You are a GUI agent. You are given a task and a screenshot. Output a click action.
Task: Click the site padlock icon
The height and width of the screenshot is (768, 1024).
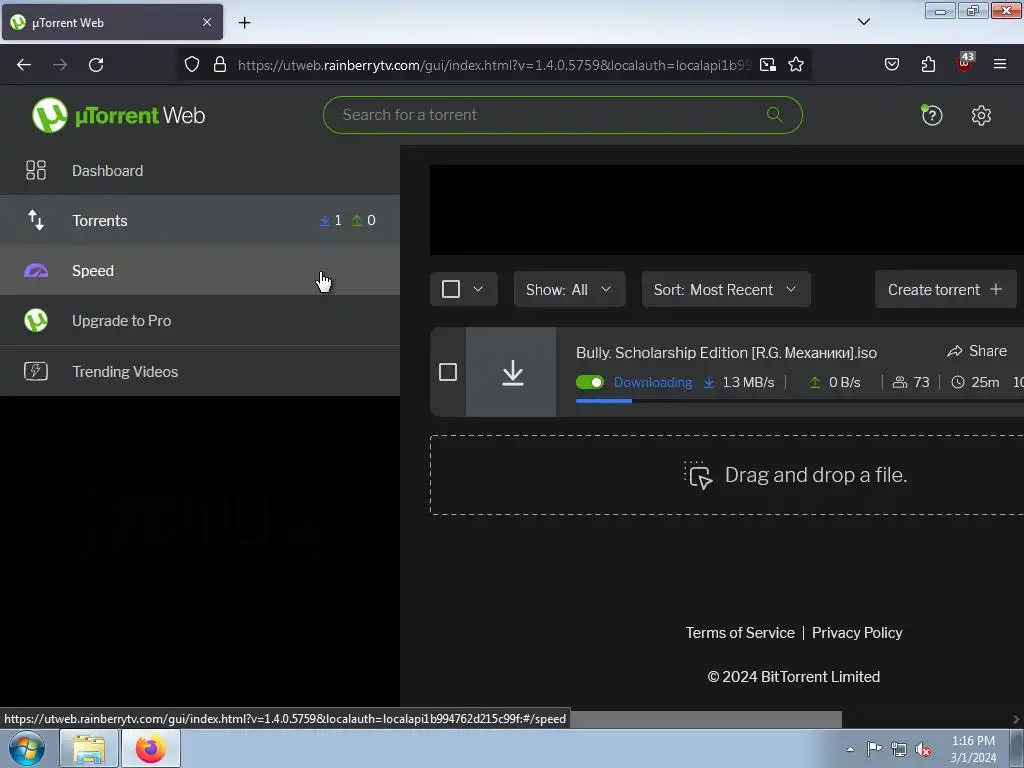point(220,65)
